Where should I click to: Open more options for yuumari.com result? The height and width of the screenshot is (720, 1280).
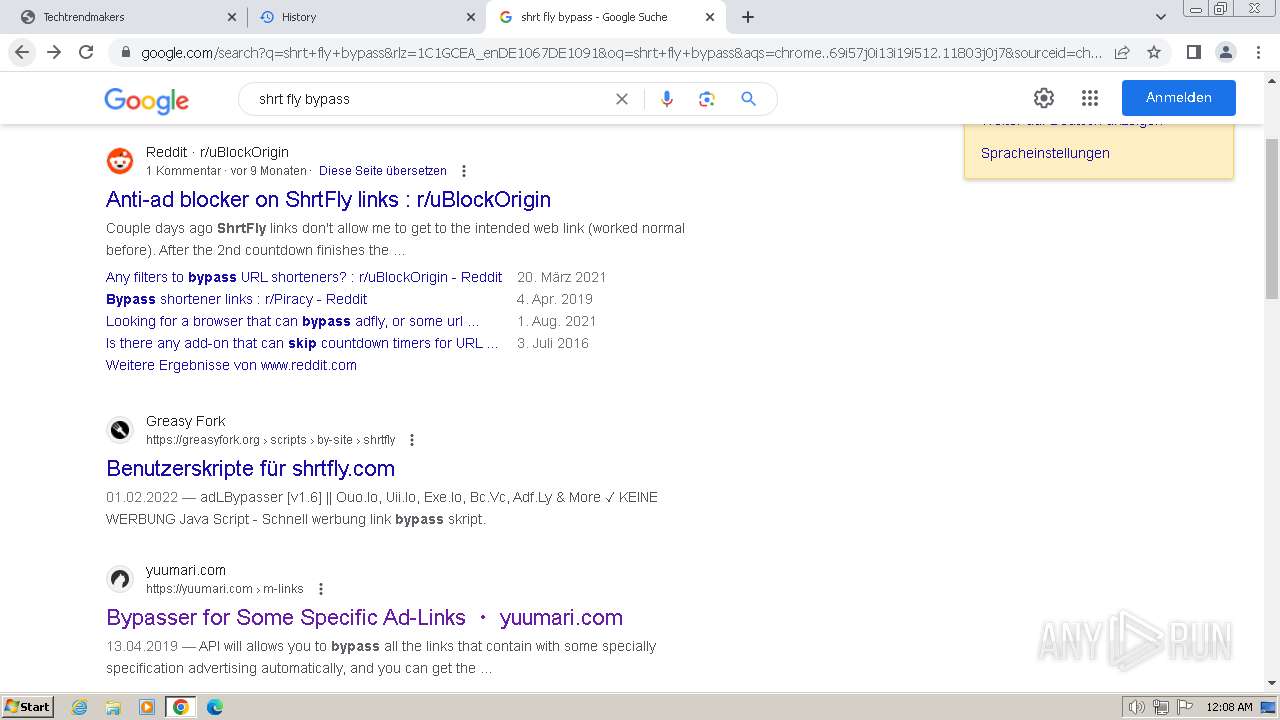(x=320, y=589)
